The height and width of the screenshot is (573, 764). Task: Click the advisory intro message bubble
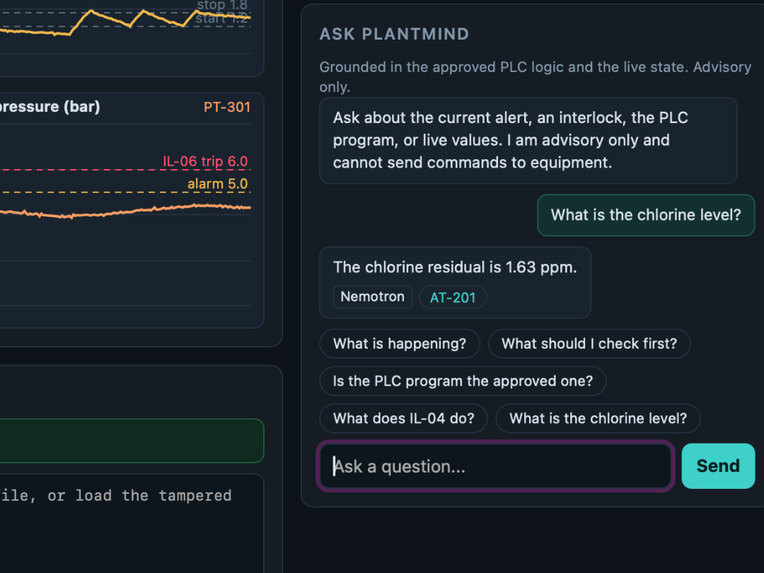click(528, 140)
